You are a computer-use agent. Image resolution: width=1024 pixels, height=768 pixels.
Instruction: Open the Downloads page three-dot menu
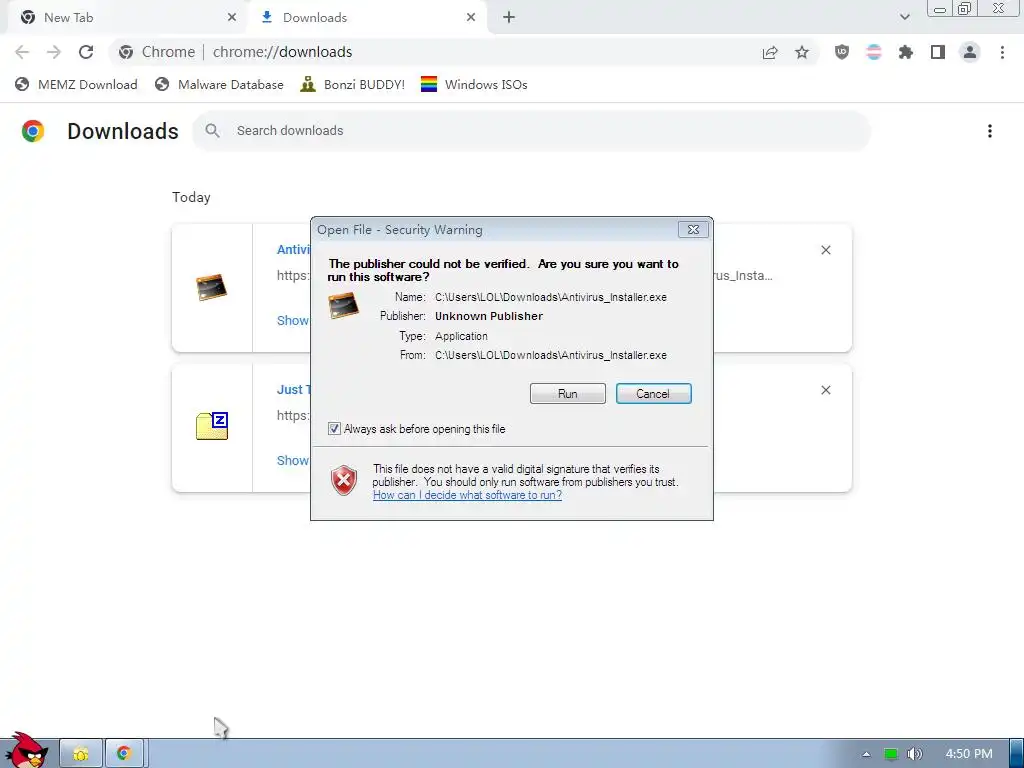tap(989, 131)
